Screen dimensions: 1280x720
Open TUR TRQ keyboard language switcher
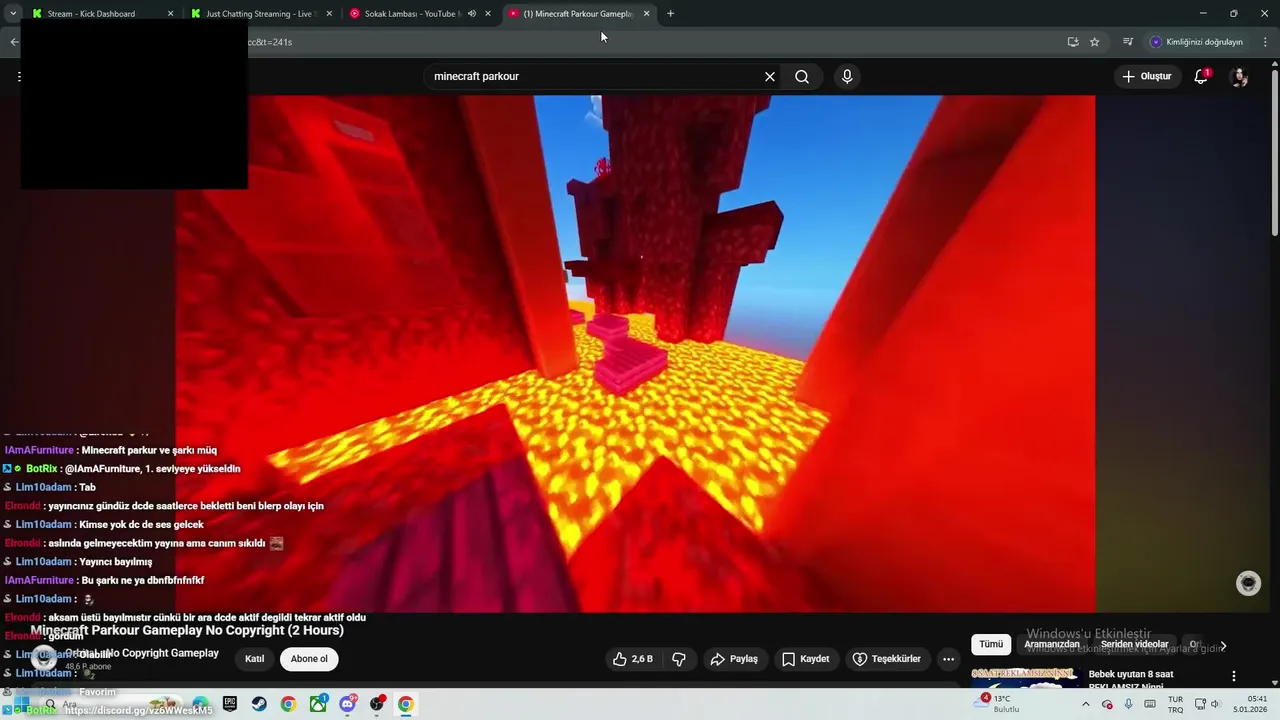(x=1176, y=704)
